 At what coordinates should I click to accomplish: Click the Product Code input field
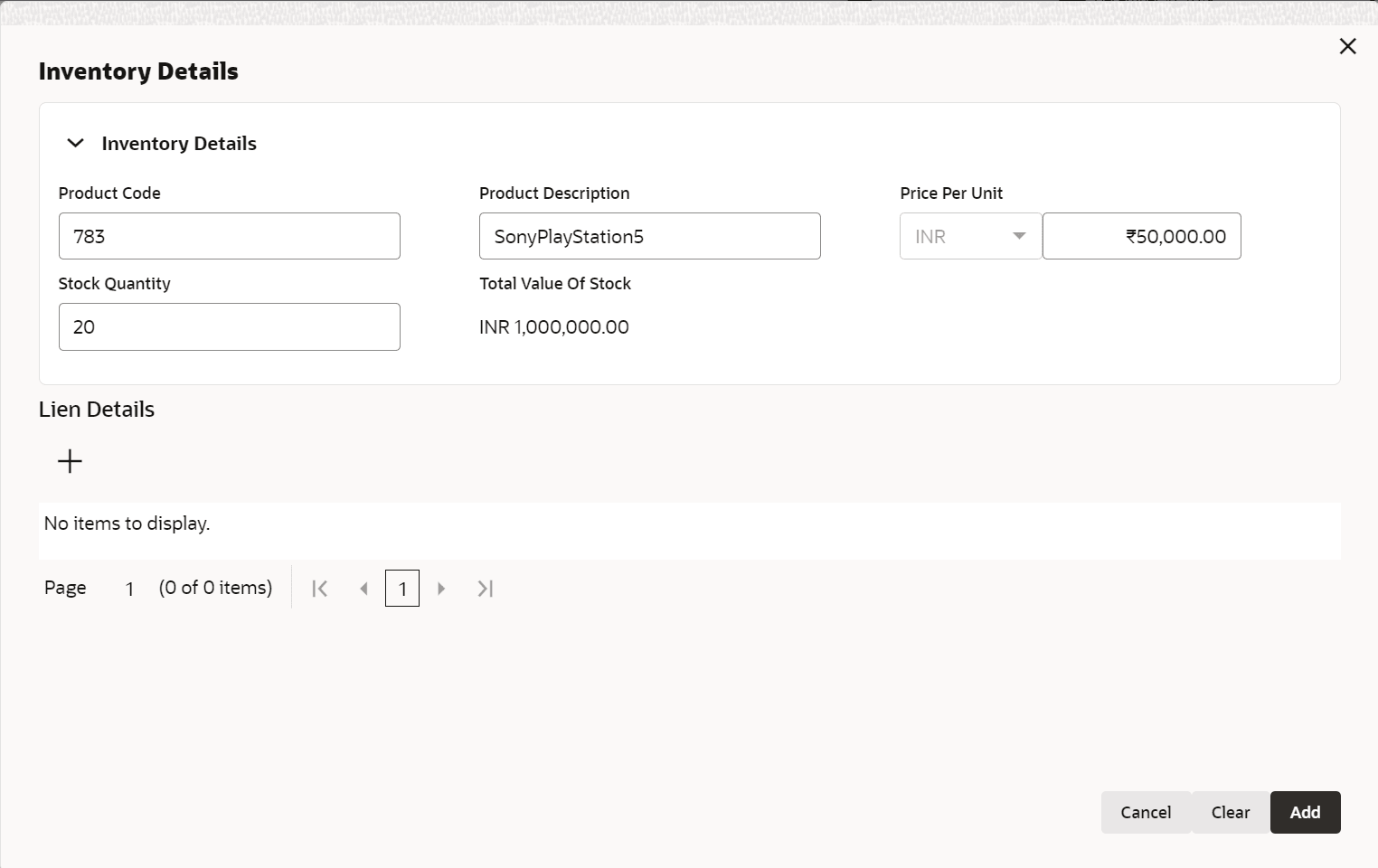coord(230,236)
